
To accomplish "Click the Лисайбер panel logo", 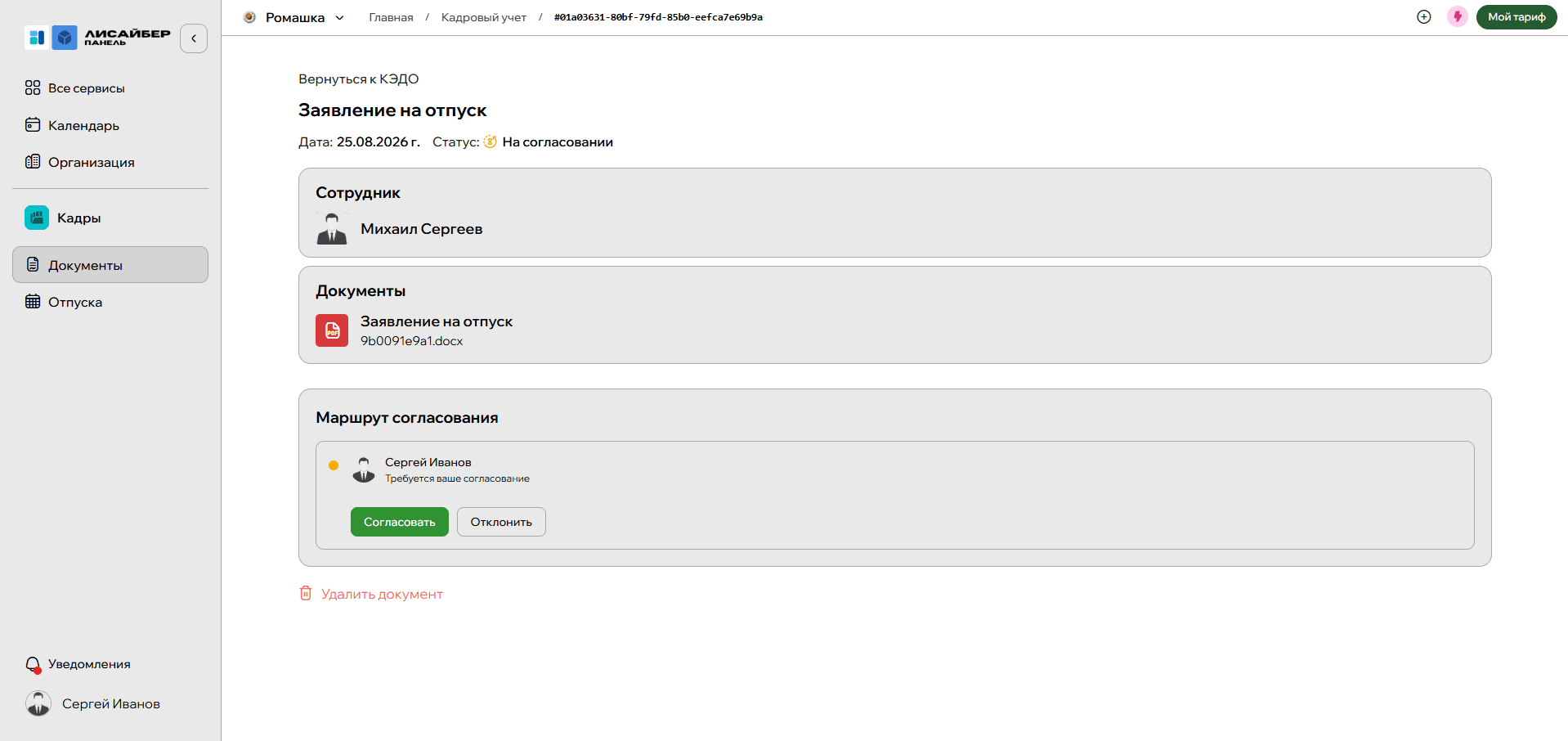I will [x=97, y=37].
